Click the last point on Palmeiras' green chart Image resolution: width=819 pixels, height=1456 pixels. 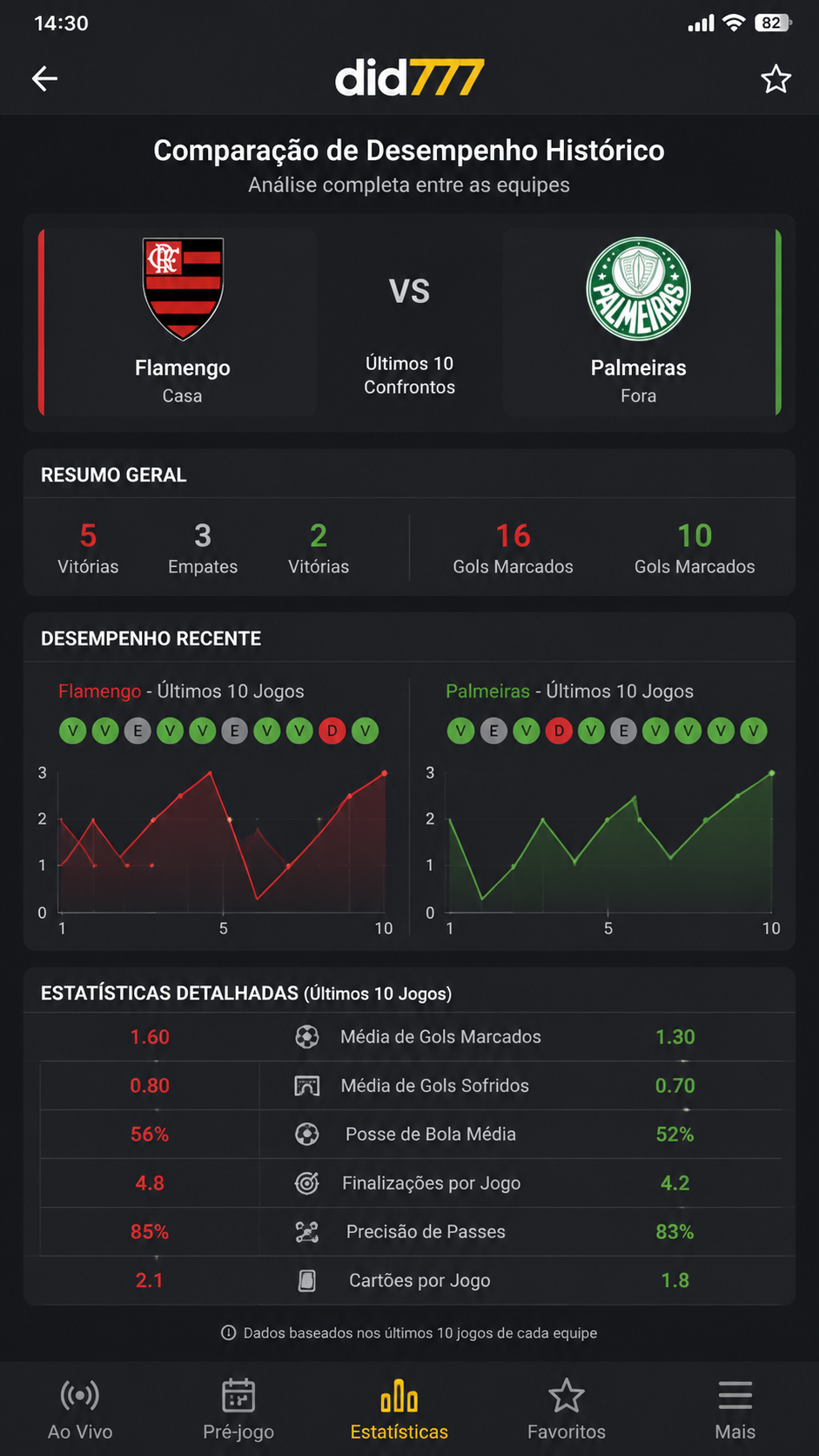(771, 773)
